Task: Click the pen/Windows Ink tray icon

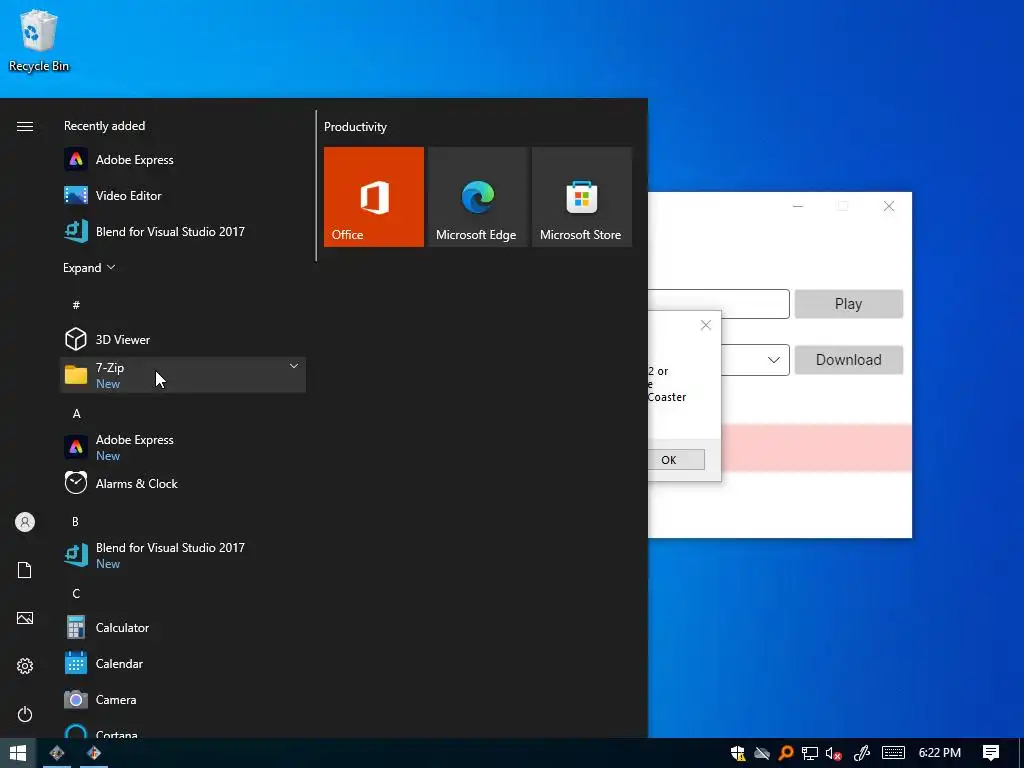Action: point(862,753)
